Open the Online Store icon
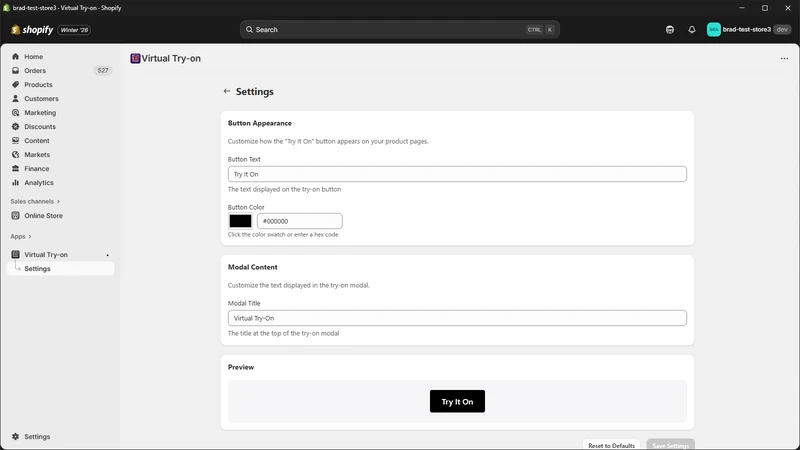Image resolution: width=800 pixels, height=450 pixels. (x=15, y=216)
